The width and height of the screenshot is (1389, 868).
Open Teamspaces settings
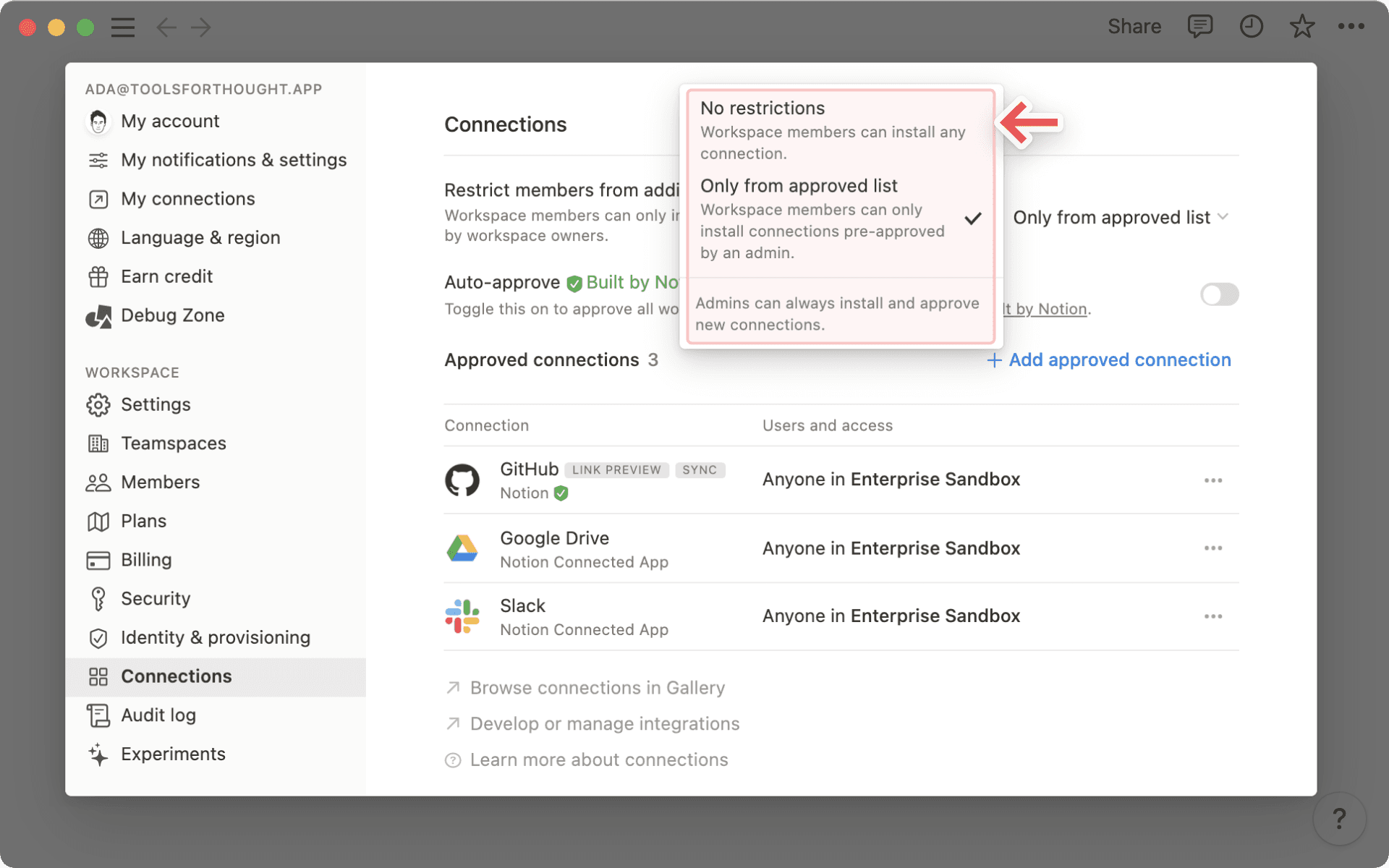[173, 443]
